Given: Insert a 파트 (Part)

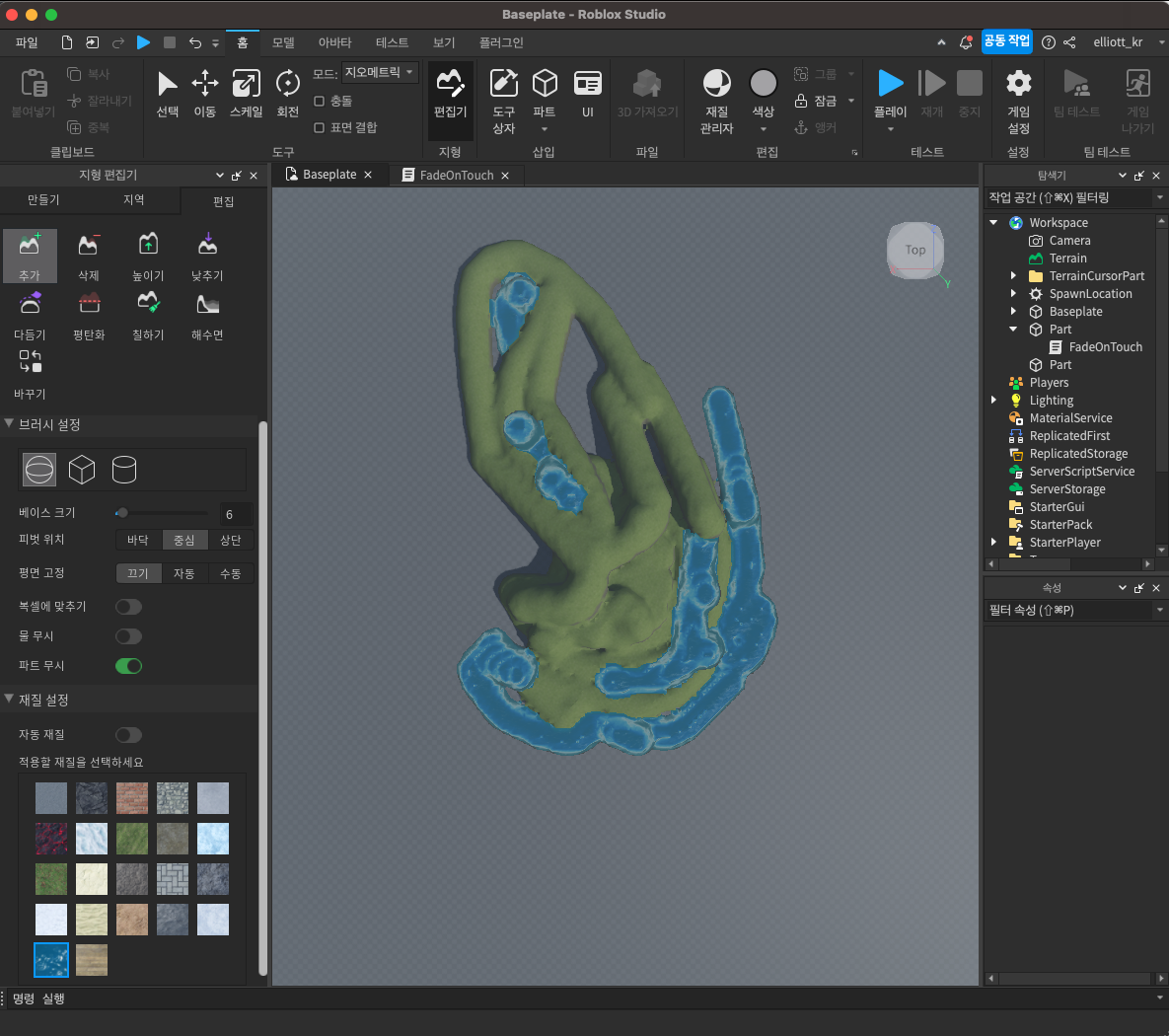Looking at the screenshot, I should tap(545, 100).
